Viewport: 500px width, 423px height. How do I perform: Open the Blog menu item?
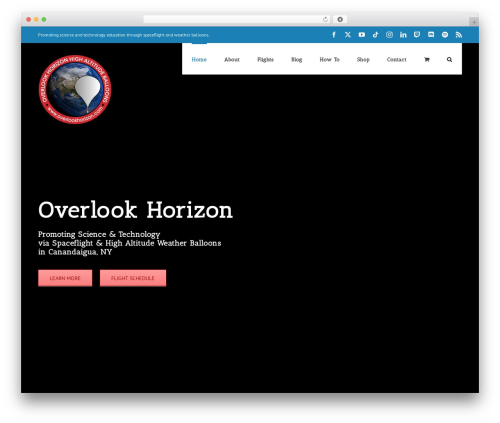coord(296,59)
